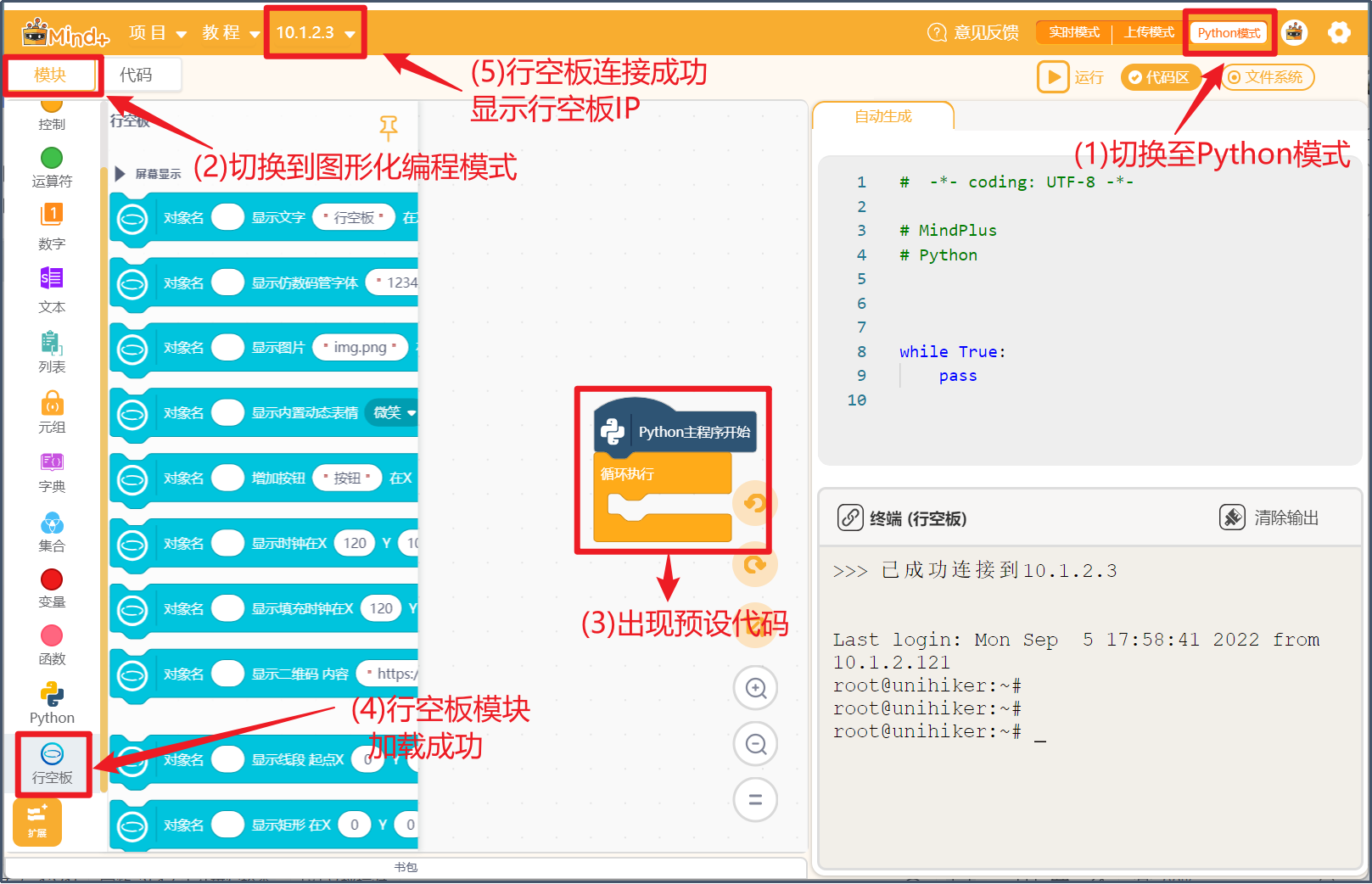This screenshot has width=1372, height=884.
Task: Switch to the 代码 code tab
Action: [x=136, y=75]
